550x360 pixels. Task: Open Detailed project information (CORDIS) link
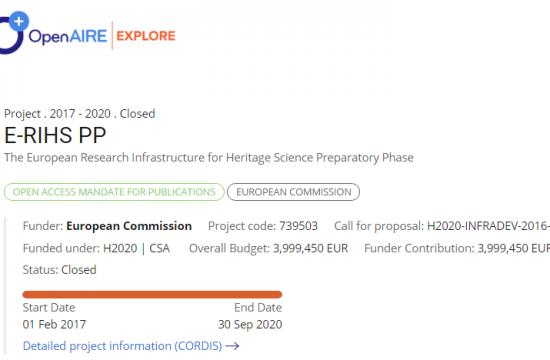click(122, 346)
